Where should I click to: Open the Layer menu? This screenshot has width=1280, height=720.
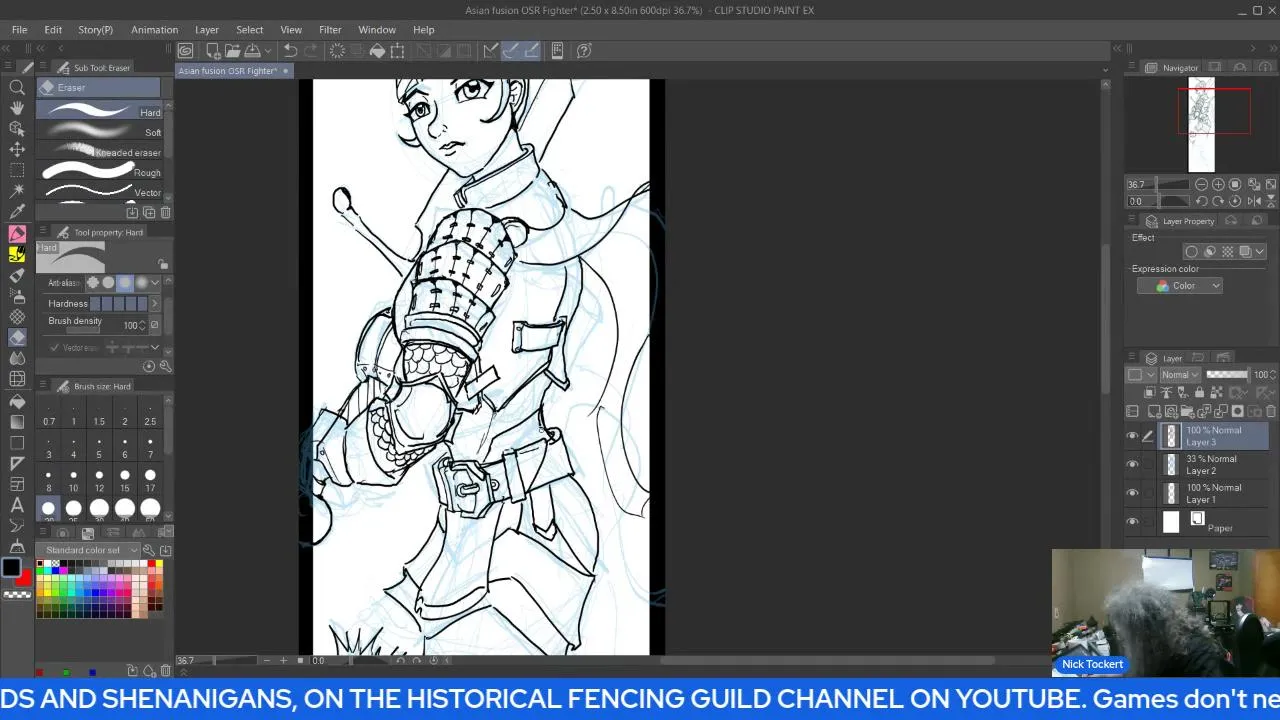(207, 30)
